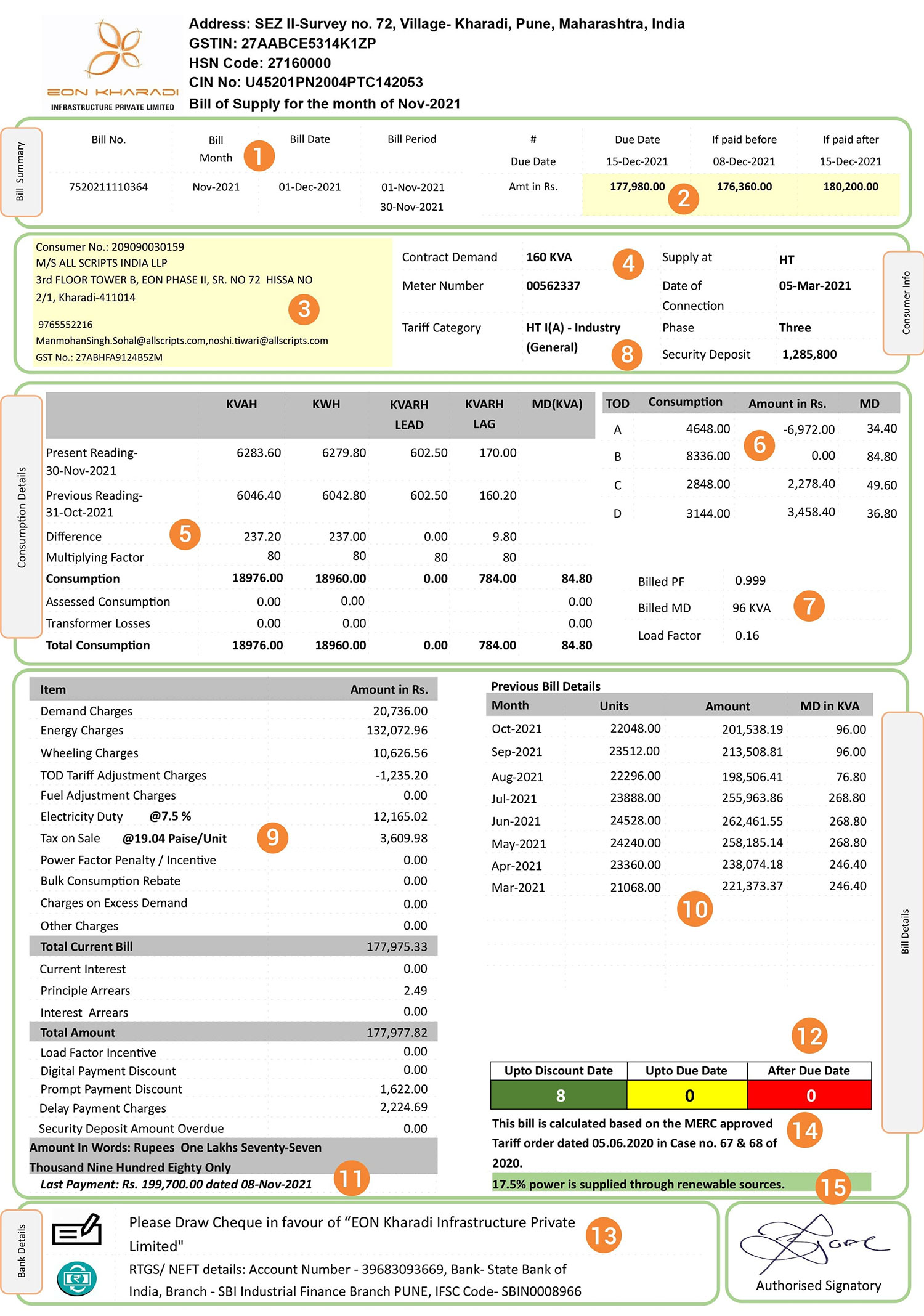Click the Aug-2021 MD value 76.80
The image size is (924, 1316).
[x=851, y=776]
